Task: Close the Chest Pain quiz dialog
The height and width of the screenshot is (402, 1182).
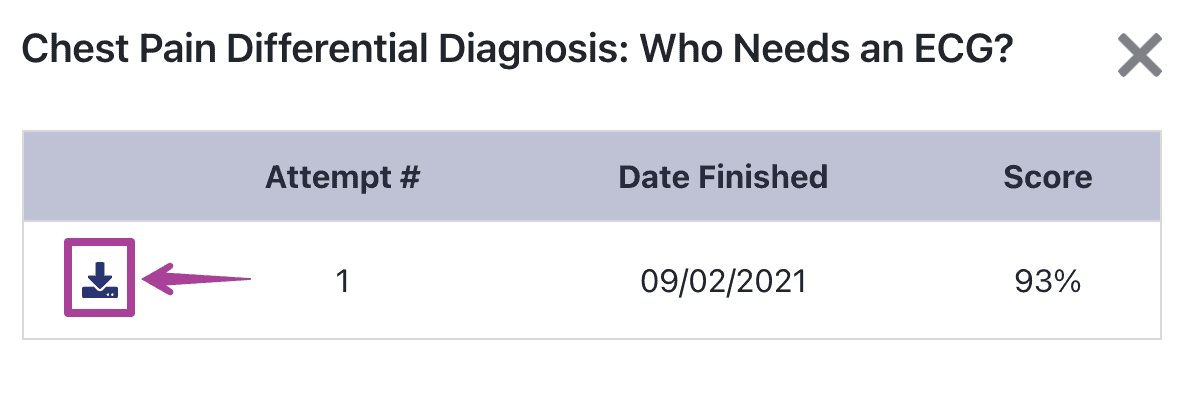Action: (x=1139, y=56)
